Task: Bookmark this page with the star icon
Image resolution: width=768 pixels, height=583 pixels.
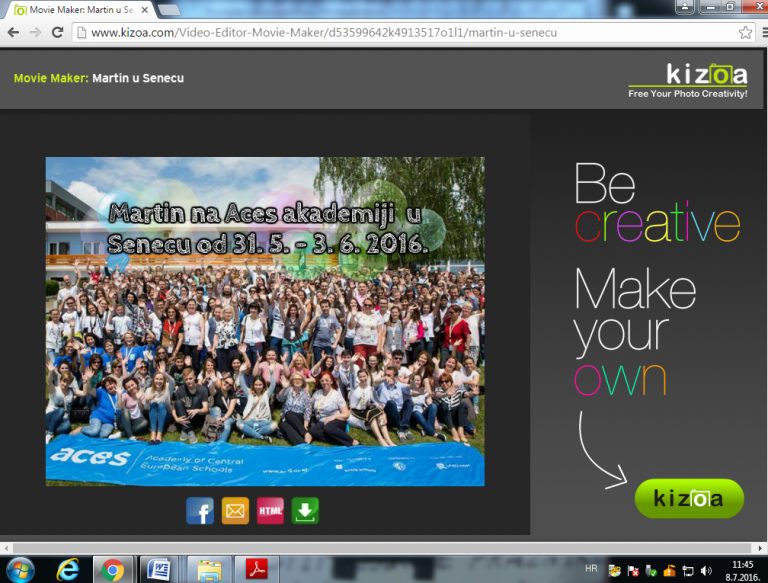Action: (x=745, y=32)
